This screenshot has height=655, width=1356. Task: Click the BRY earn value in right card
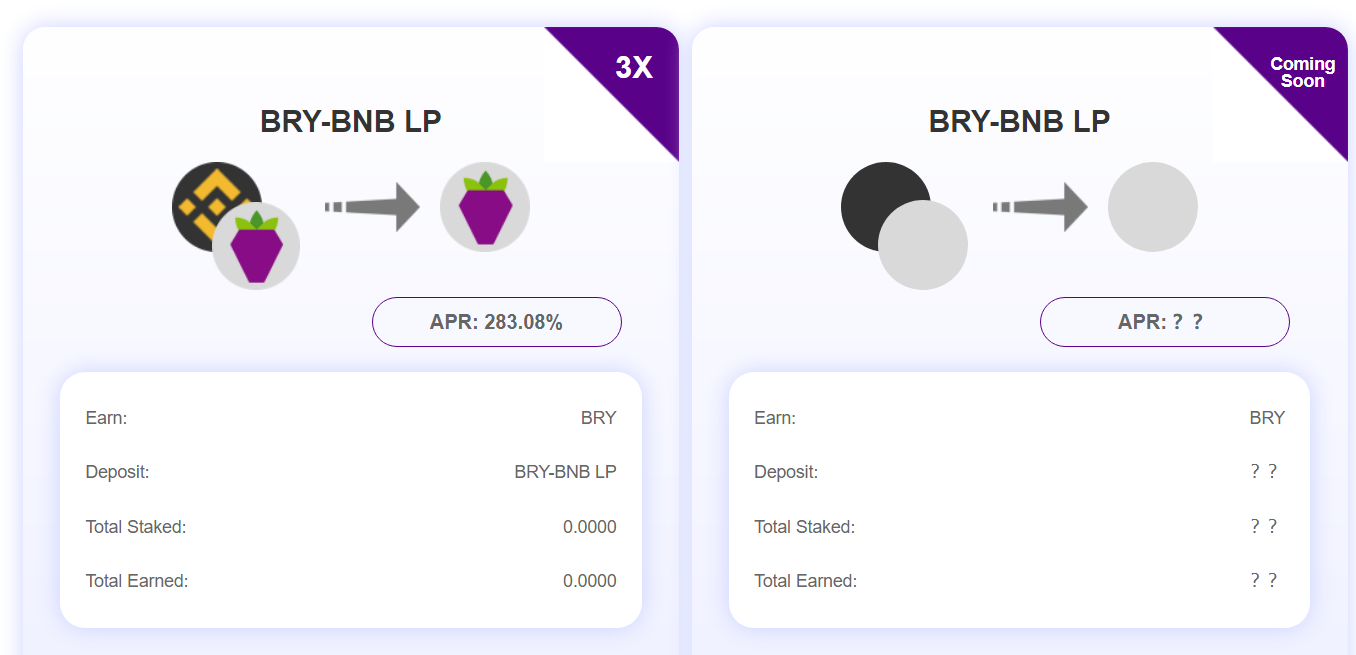pyautogui.click(x=1267, y=418)
